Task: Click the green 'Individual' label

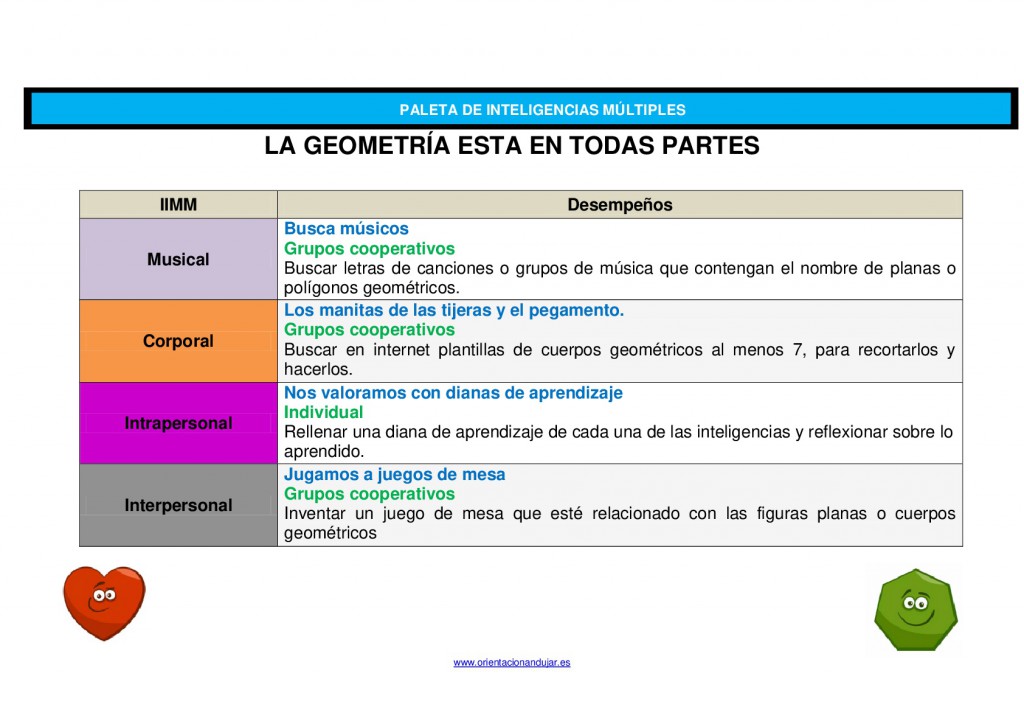Action: (x=323, y=412)
